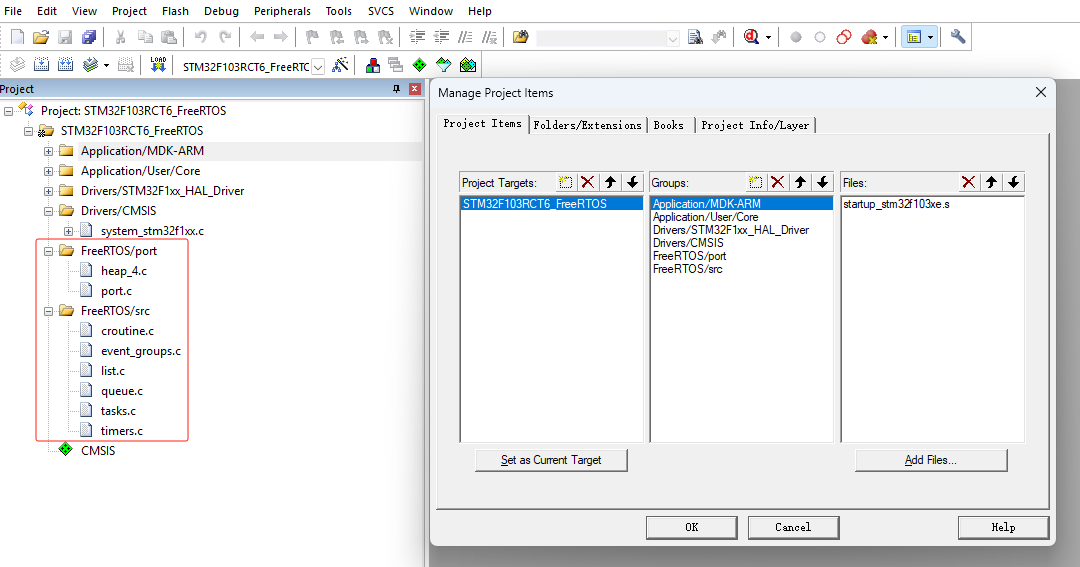Expand the Drivers/STM32F1xx_HAL_Driver group

coord(48,191)
